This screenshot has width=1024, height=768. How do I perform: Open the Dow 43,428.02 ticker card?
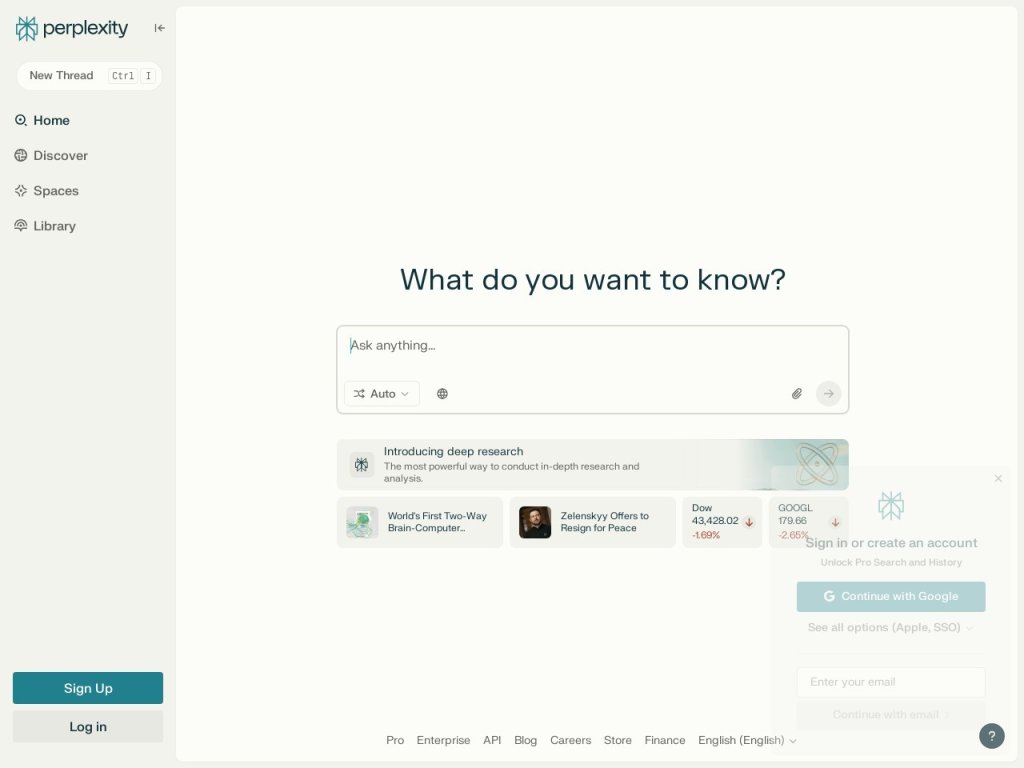[x=722, y=522]
